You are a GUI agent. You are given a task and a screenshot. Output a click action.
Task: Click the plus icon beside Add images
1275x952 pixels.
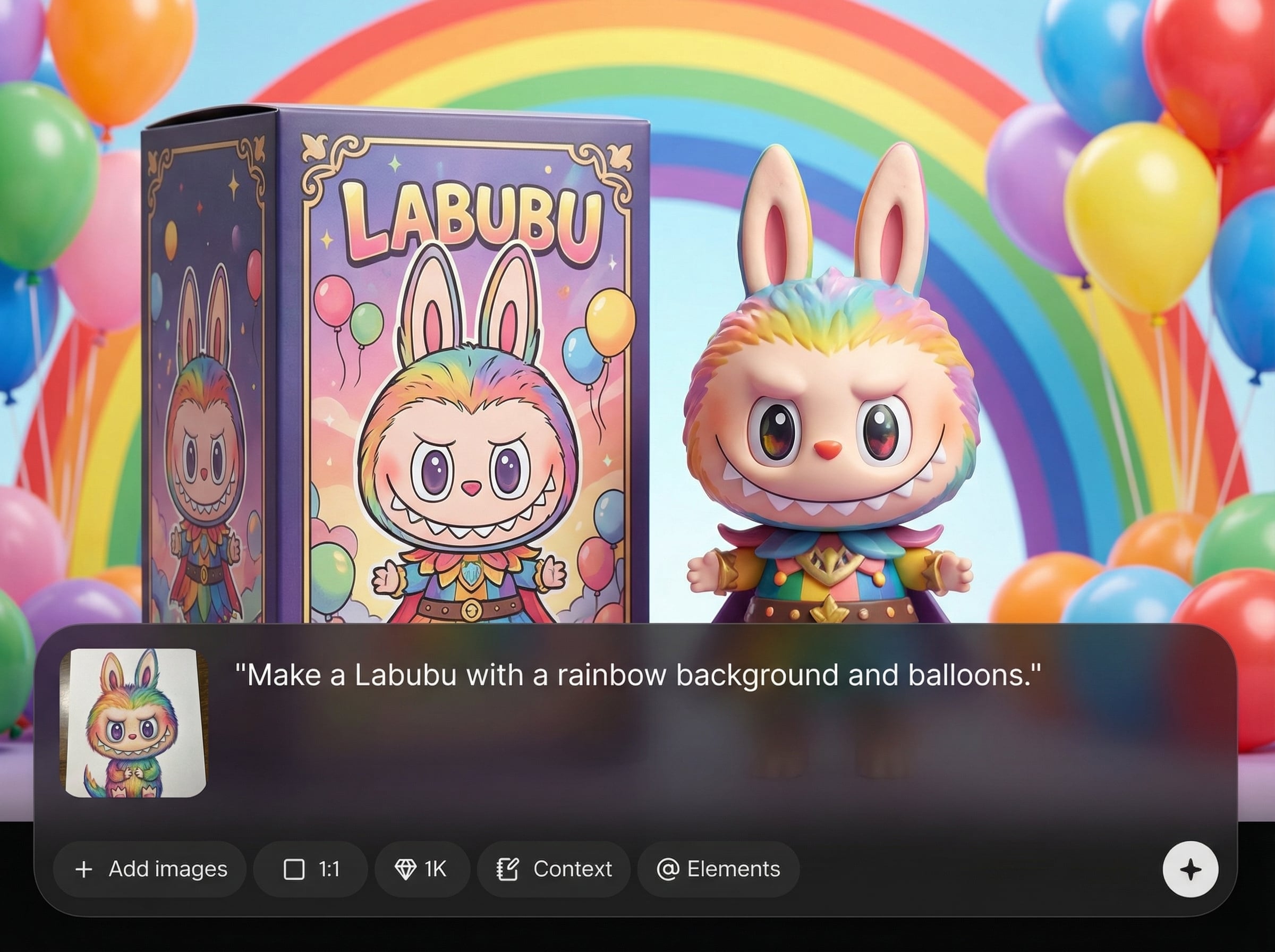84,869
